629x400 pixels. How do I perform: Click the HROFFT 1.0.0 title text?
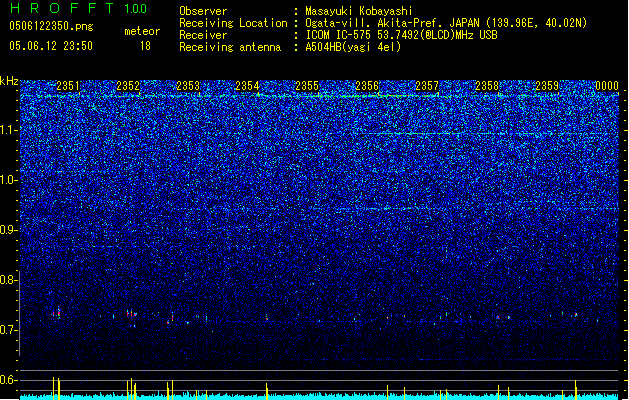coord(79,8)
